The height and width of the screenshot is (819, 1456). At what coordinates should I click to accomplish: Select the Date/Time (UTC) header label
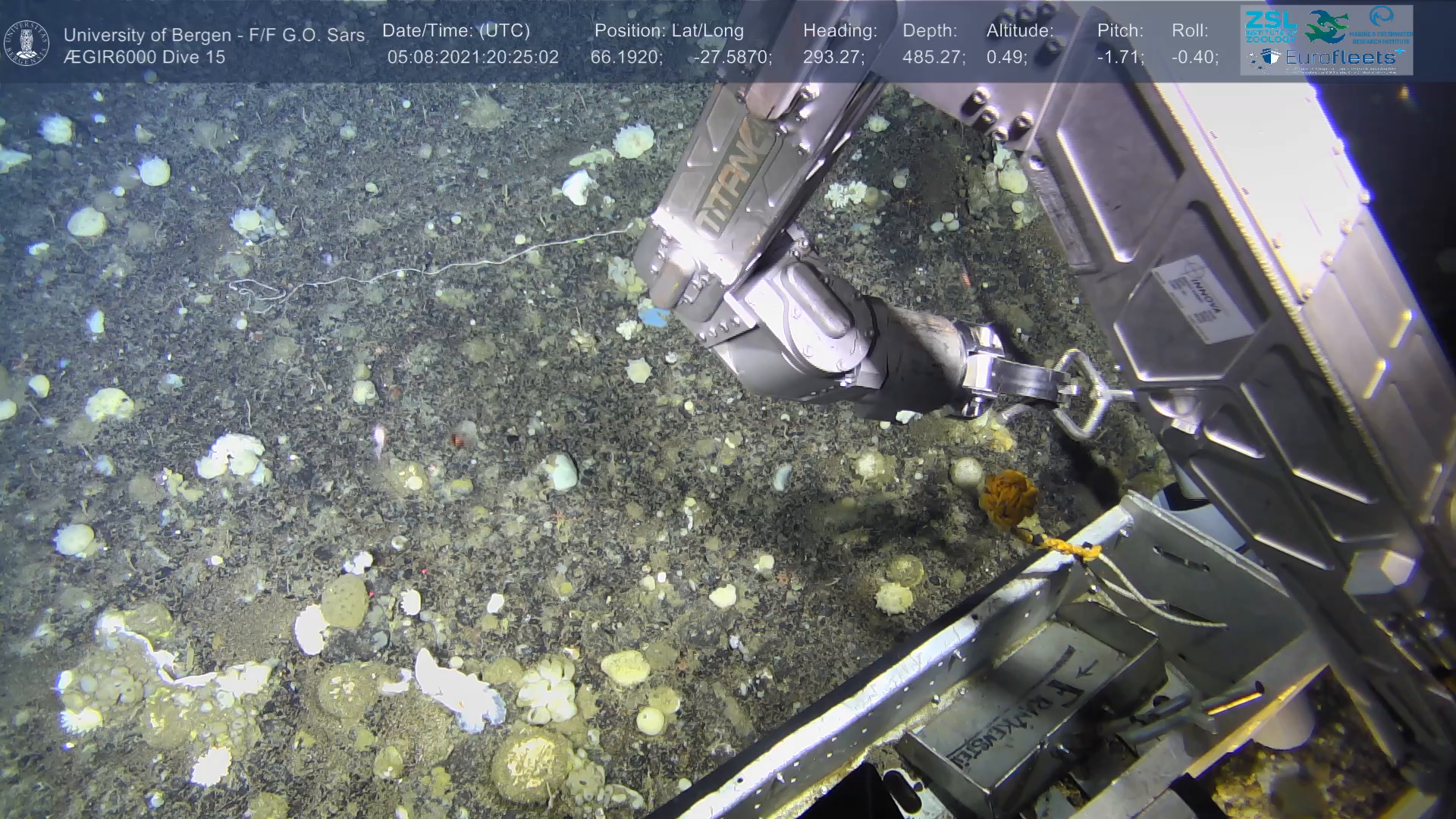coord(456,31)
